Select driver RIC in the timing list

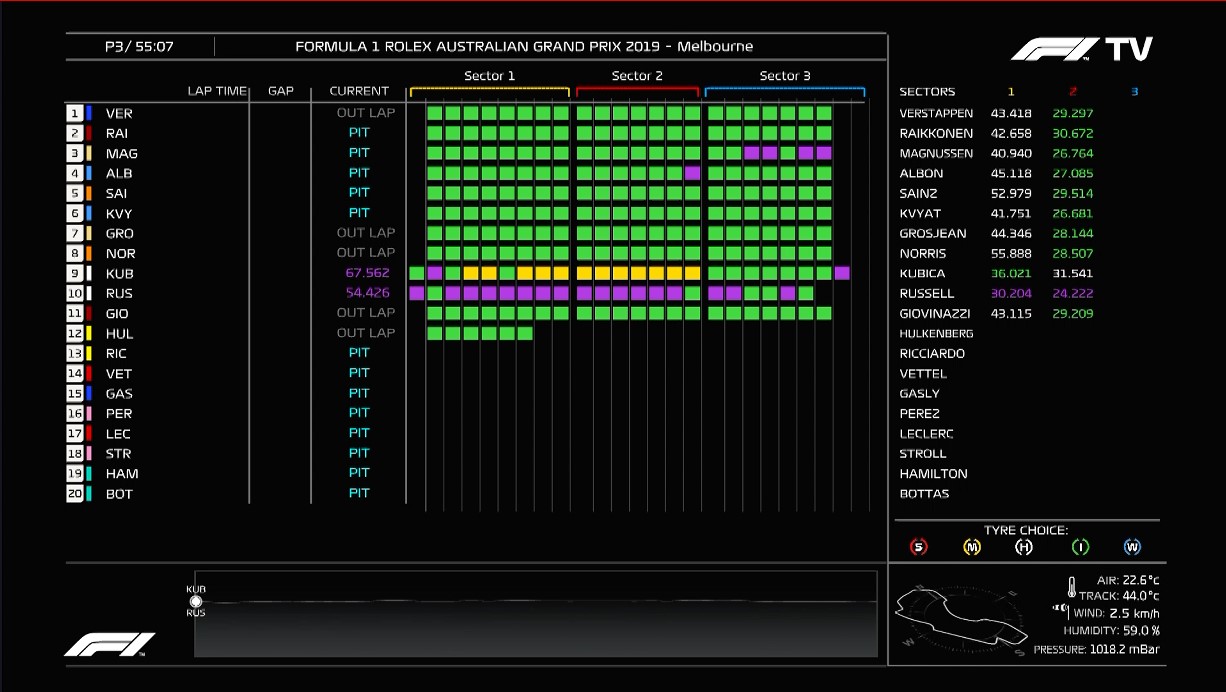point(116,354)
